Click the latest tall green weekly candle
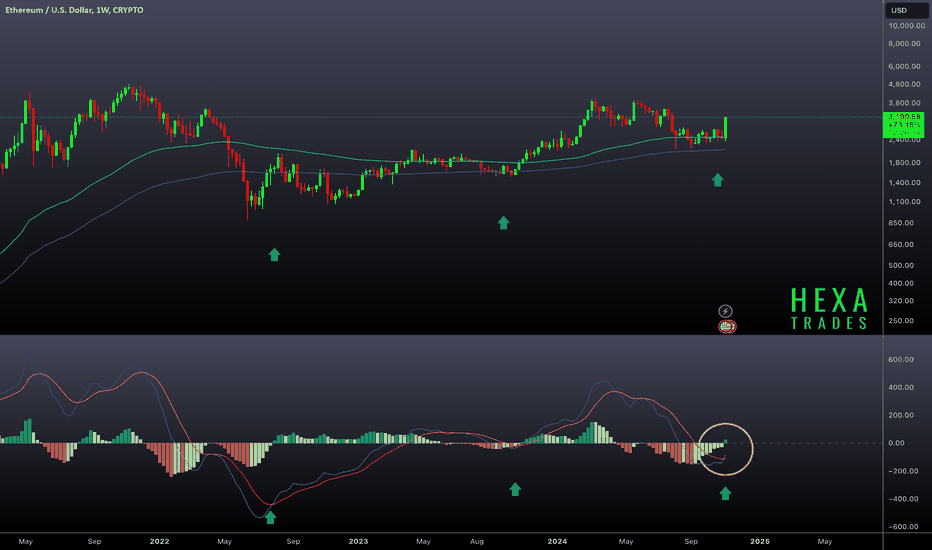Image resolution: width=932 pixels, height=550 pixels. [x=726, y=128]
